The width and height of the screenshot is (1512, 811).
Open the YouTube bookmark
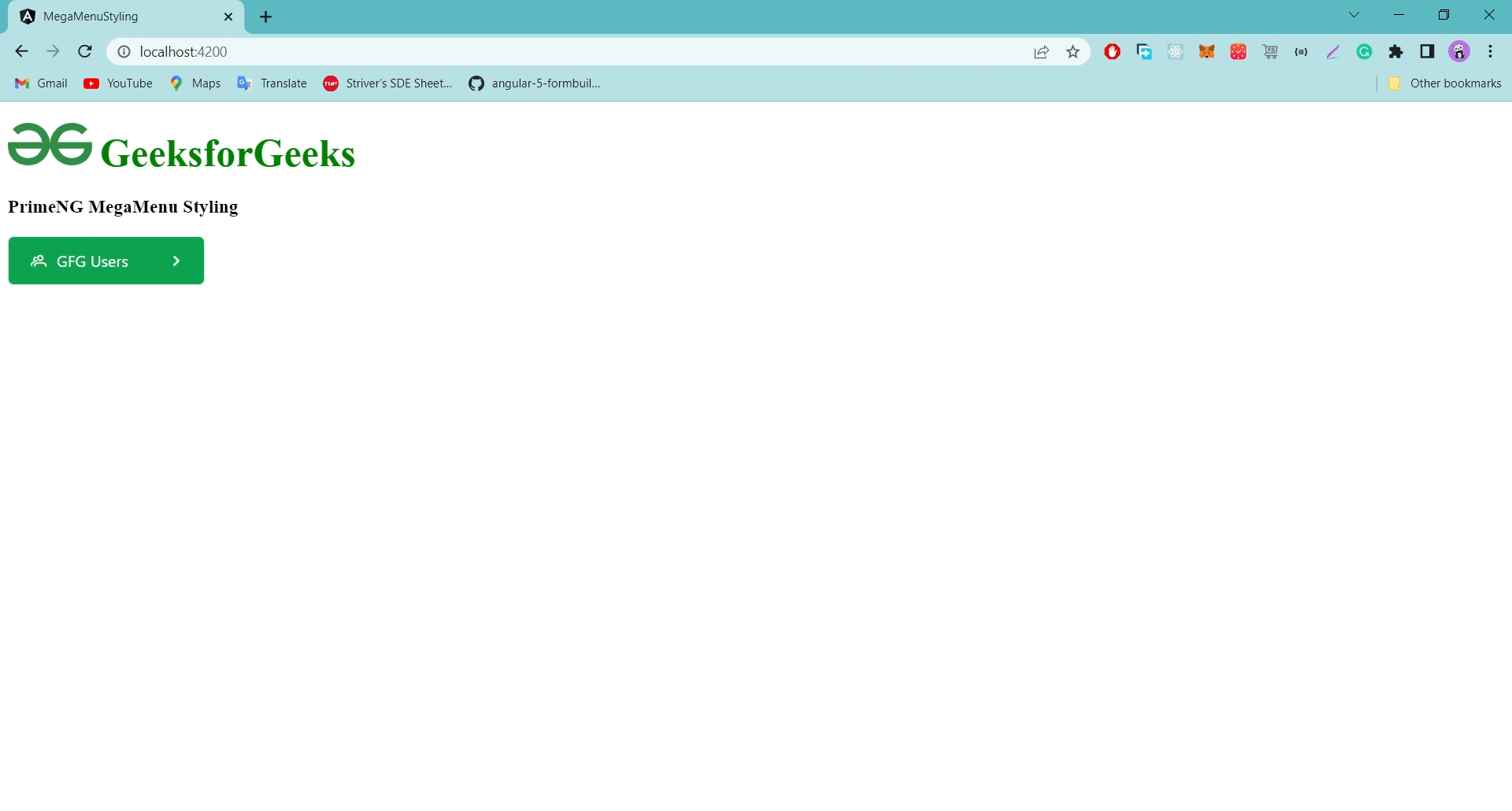click(118, 83)
